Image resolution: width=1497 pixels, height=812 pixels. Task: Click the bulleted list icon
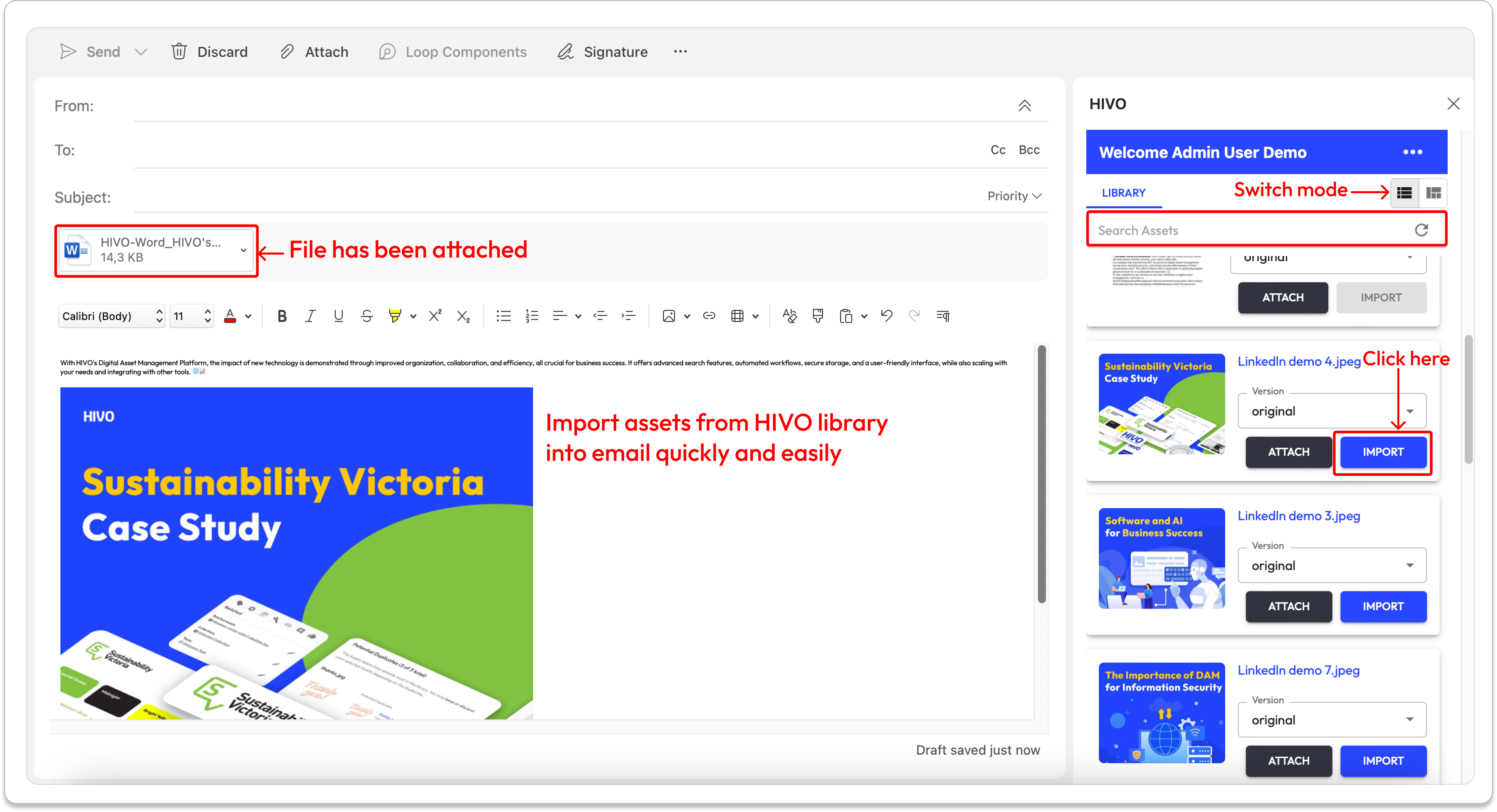(x=503, y=316)
